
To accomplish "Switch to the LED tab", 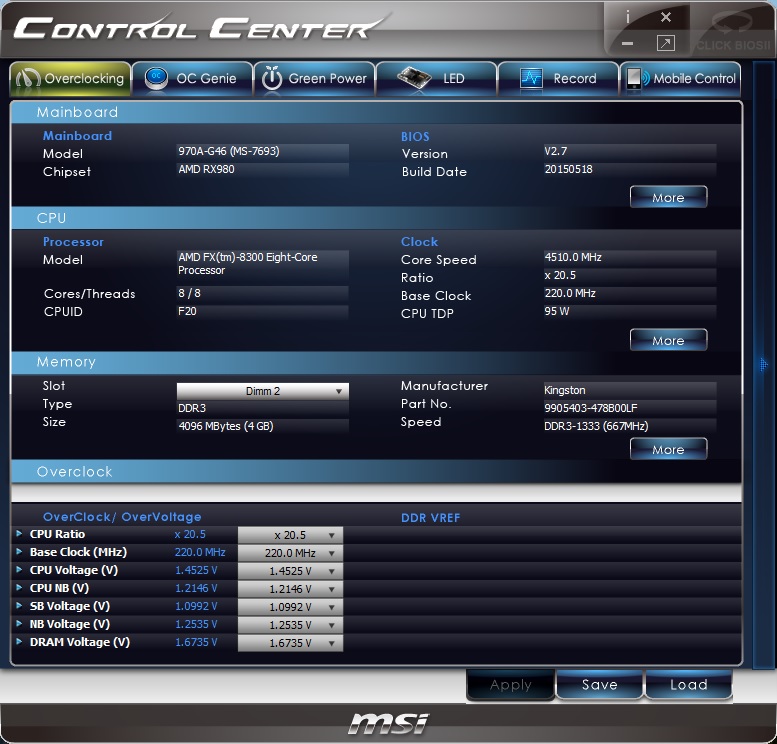I will click(x=436, y=78).
